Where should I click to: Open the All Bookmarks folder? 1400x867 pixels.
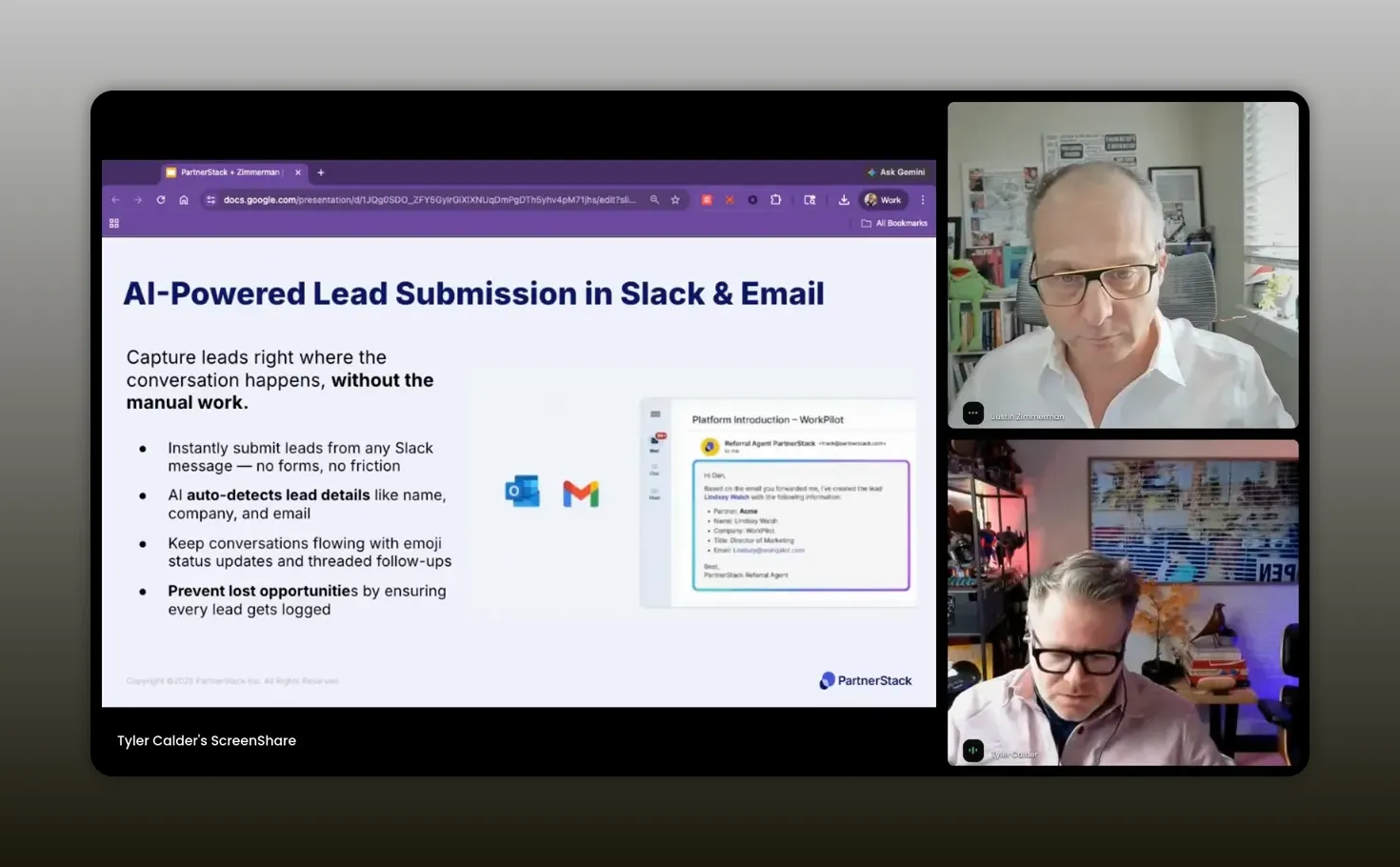coord(894,223)
